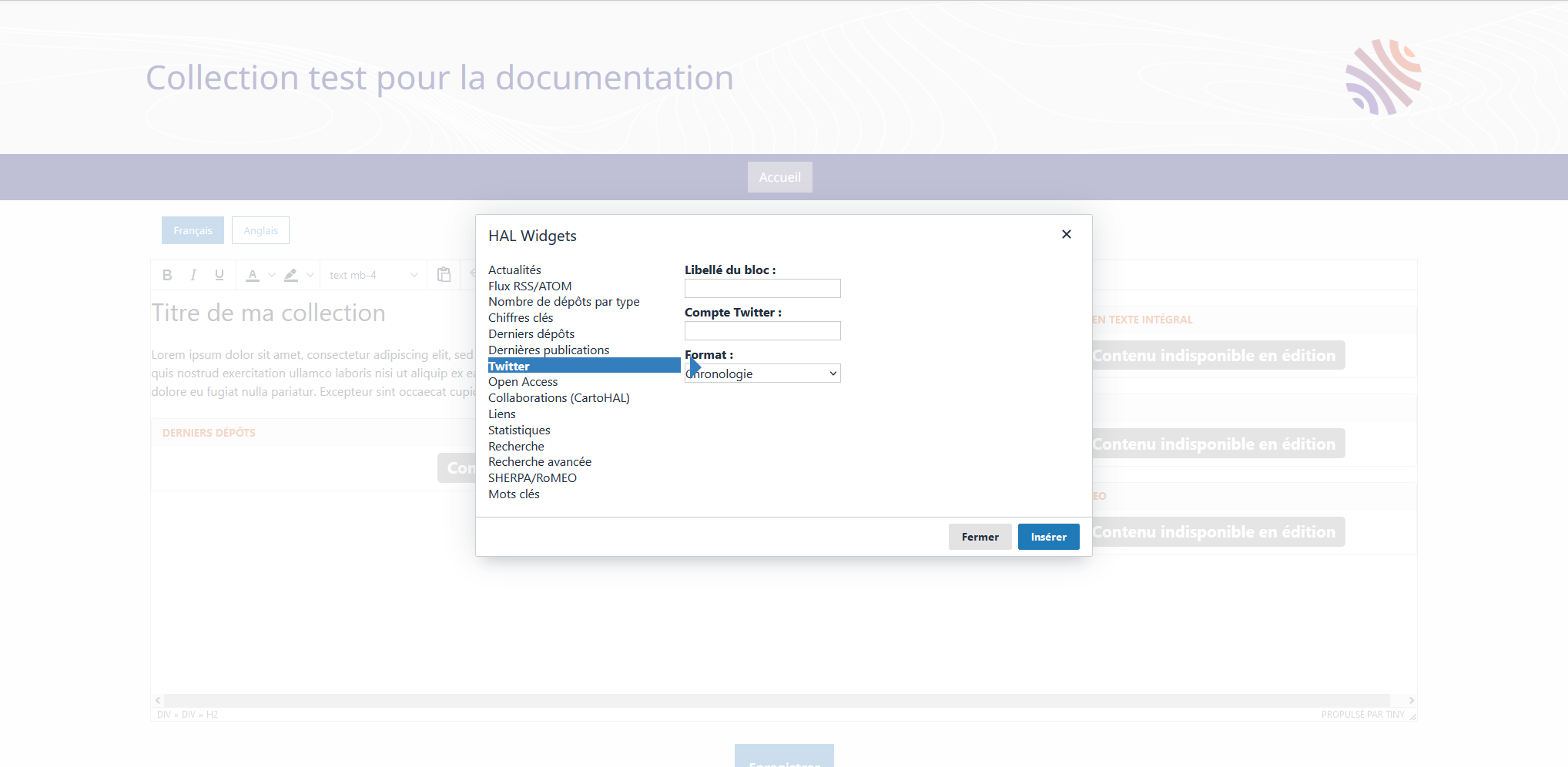Click PROPULSÉ PAR TINY link
This screenshot has height=767, width=1568.
tap(1362, 715)
